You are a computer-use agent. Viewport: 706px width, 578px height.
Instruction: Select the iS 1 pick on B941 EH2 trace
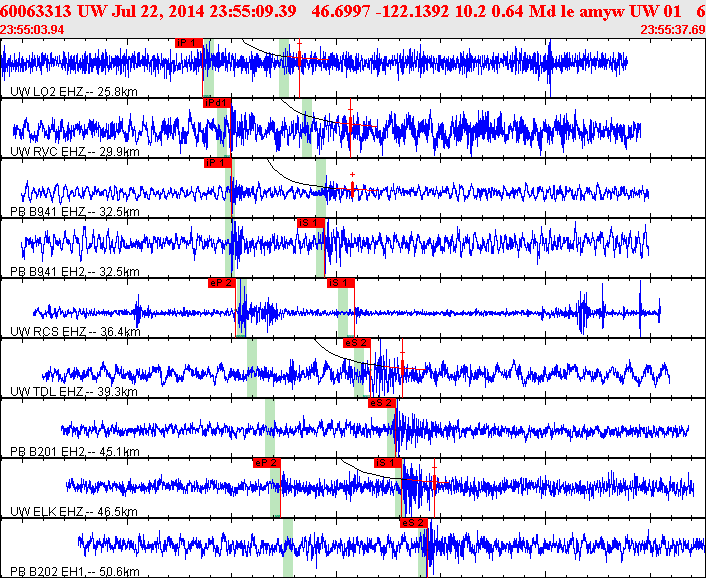point(311,223)
